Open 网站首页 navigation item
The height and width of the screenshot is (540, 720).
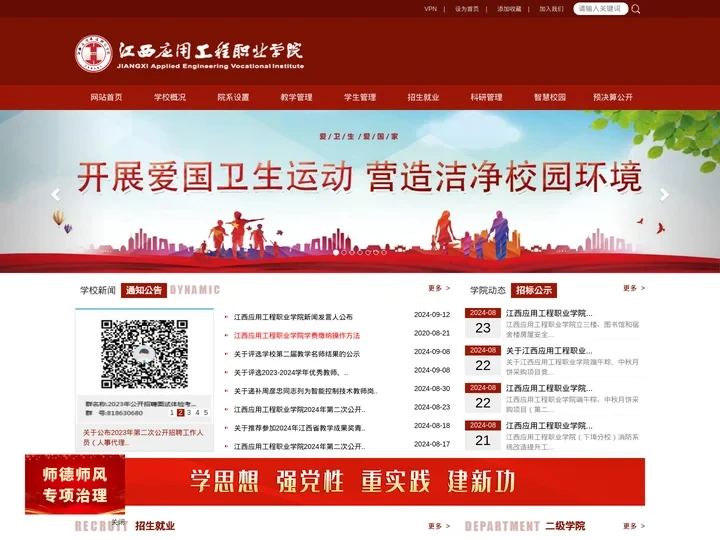pos(107,97)
